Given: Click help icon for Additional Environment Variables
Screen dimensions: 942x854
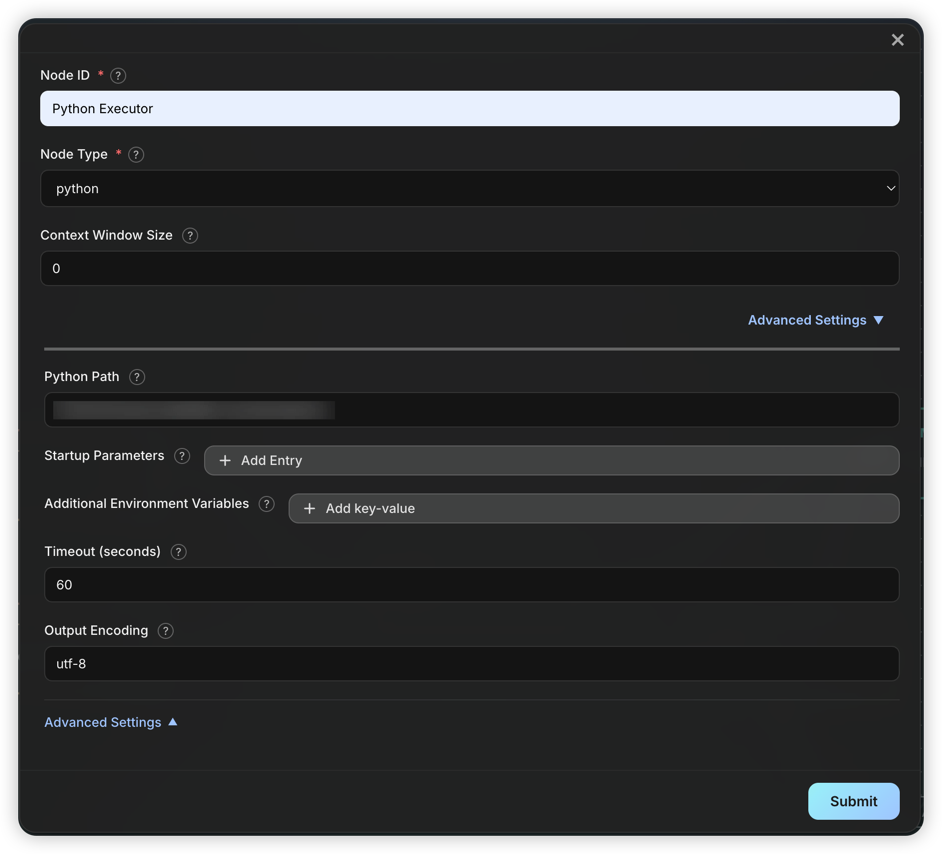Looking at the screenshot, I should (266, 504).
